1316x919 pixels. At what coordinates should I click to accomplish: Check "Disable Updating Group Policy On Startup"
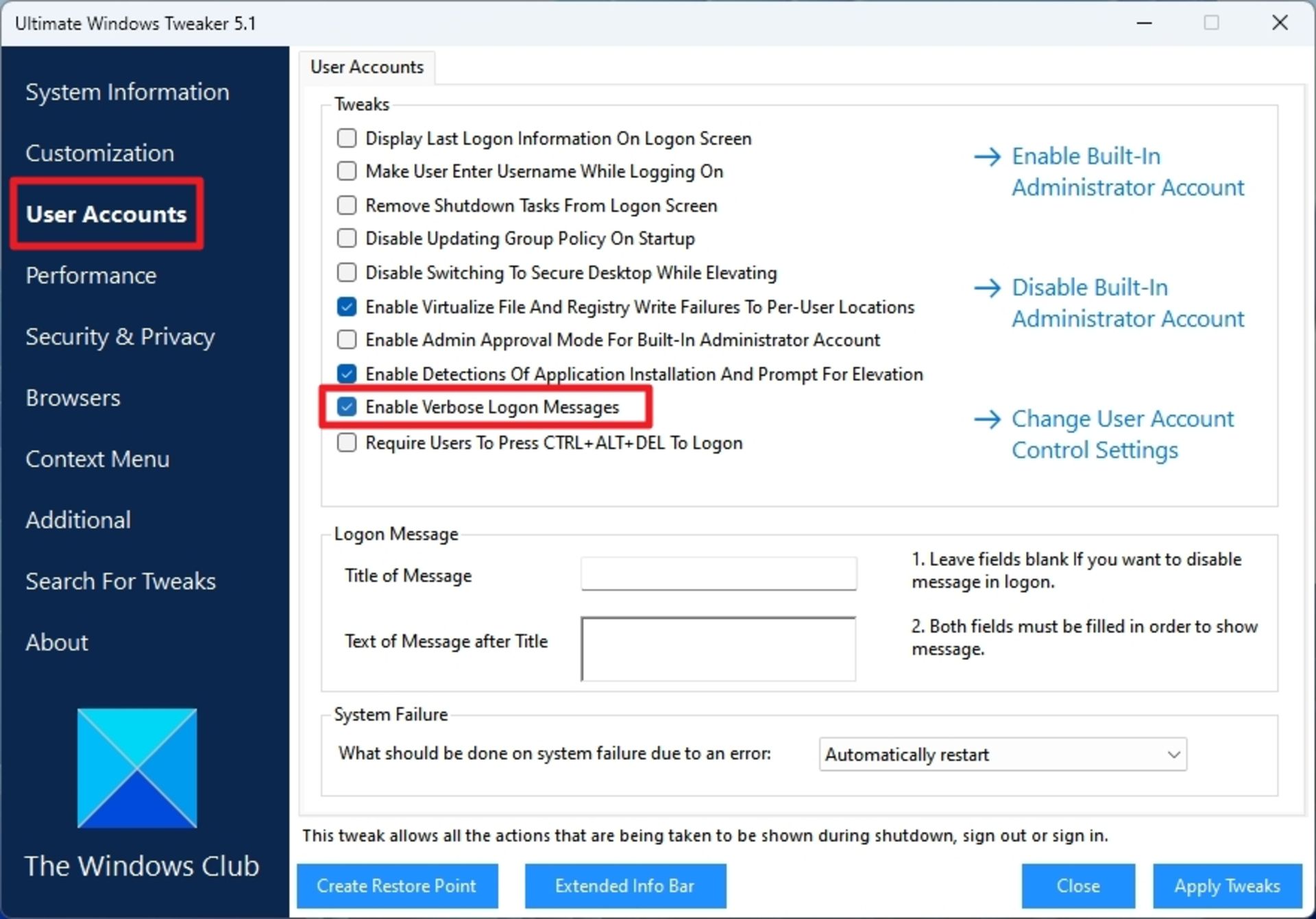click(346, 238)
